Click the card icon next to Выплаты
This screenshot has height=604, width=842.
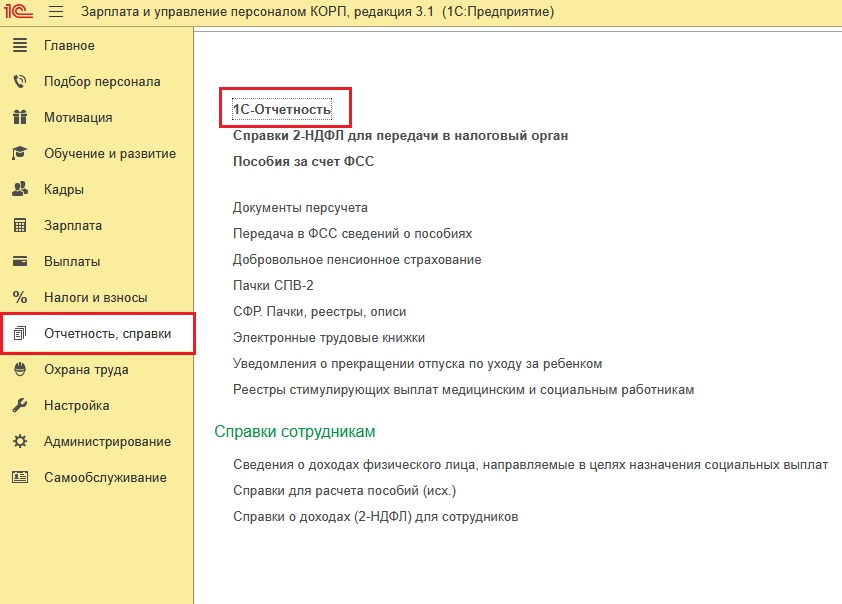19,262
